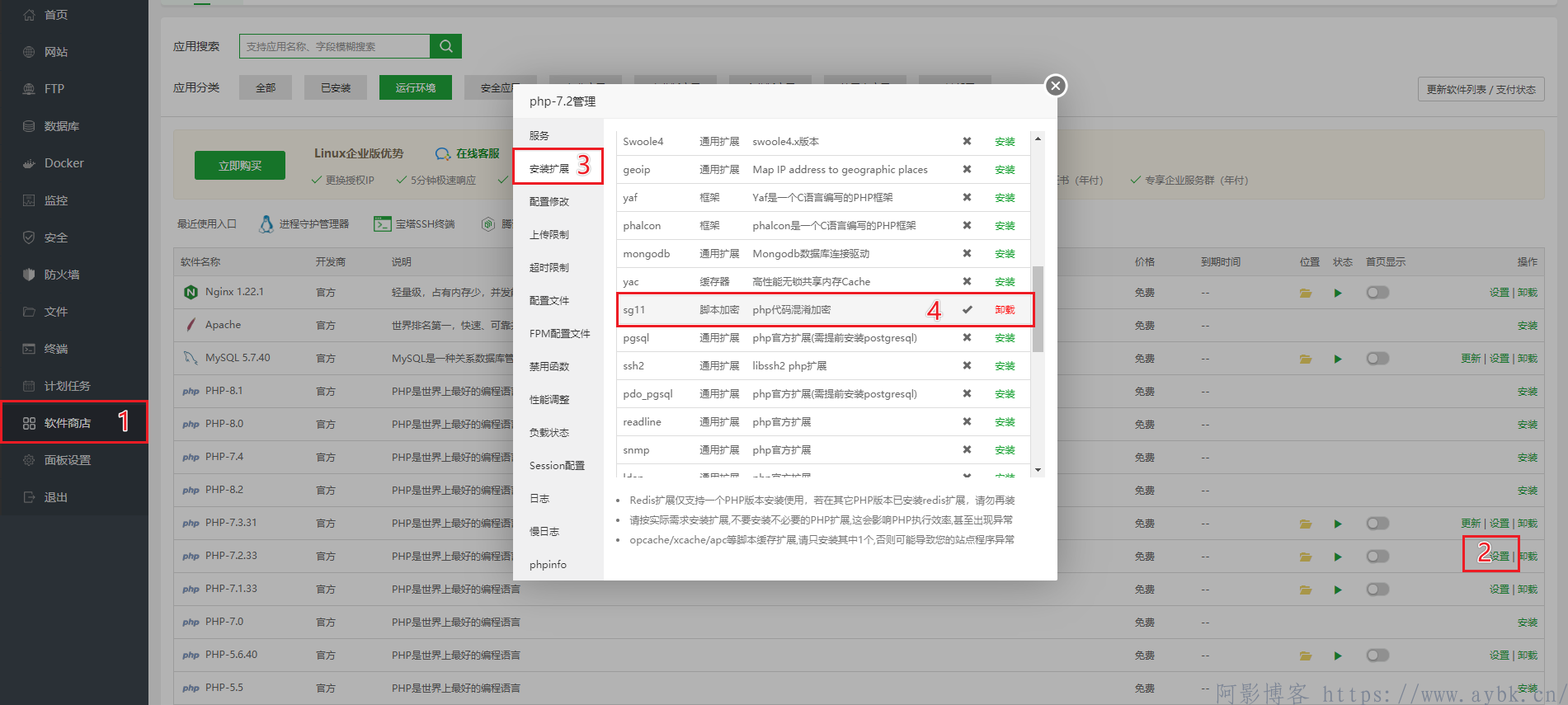Focus the 应用搜索 input field
1568x705 pixels.
[335, 46]
